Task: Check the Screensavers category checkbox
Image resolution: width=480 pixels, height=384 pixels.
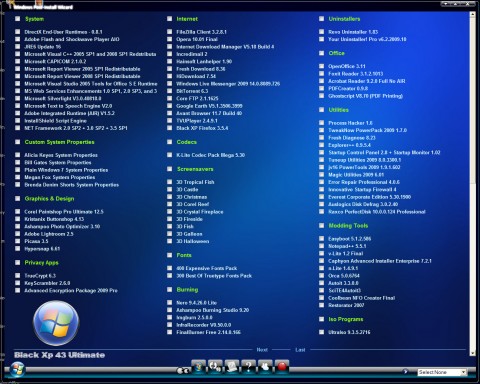Action: point(170,169)
